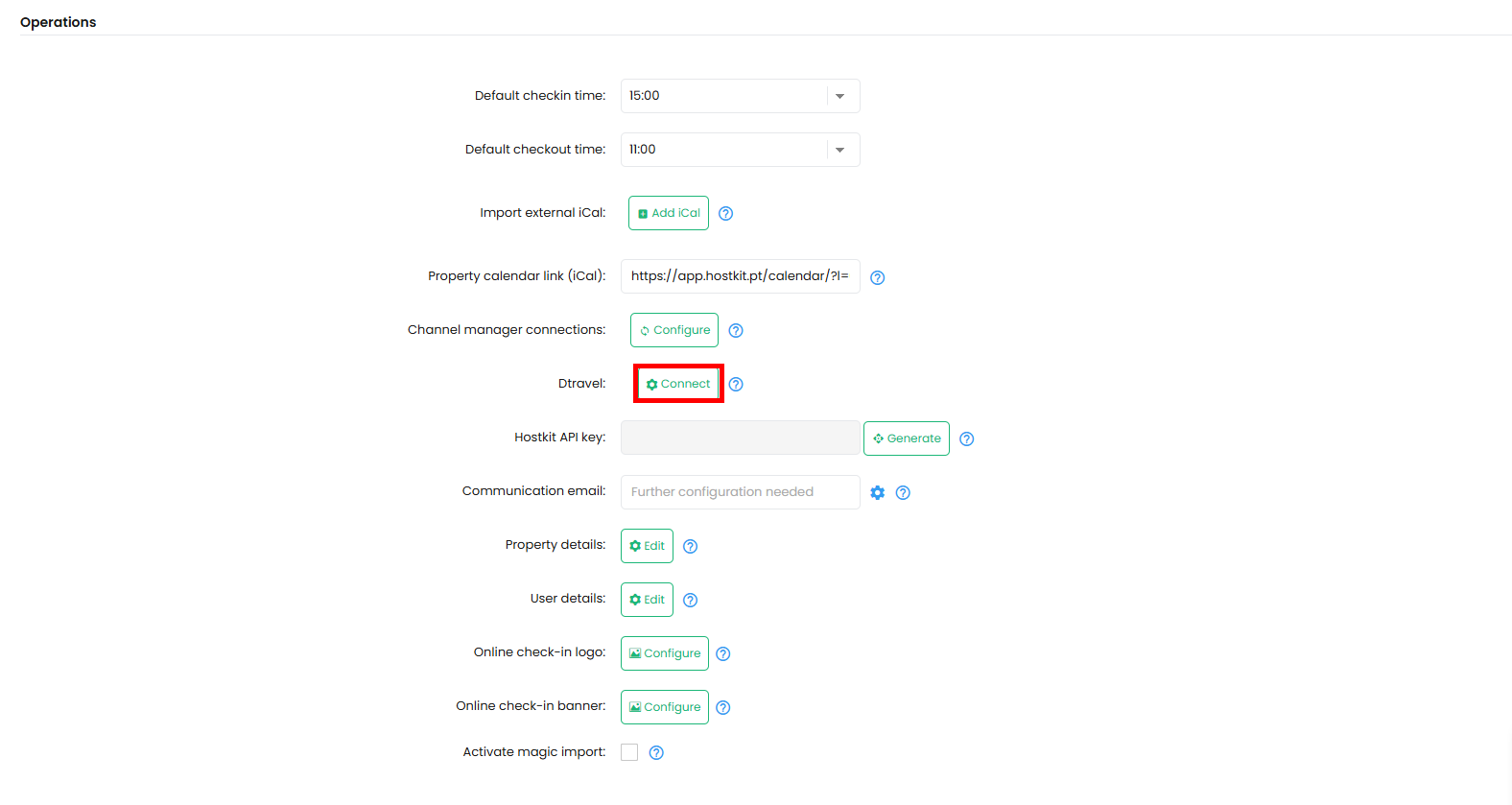This screenshot has height=805, width=1512.
Task: Open help icon next to Import external iCal
Action: (x=726, y=214)
